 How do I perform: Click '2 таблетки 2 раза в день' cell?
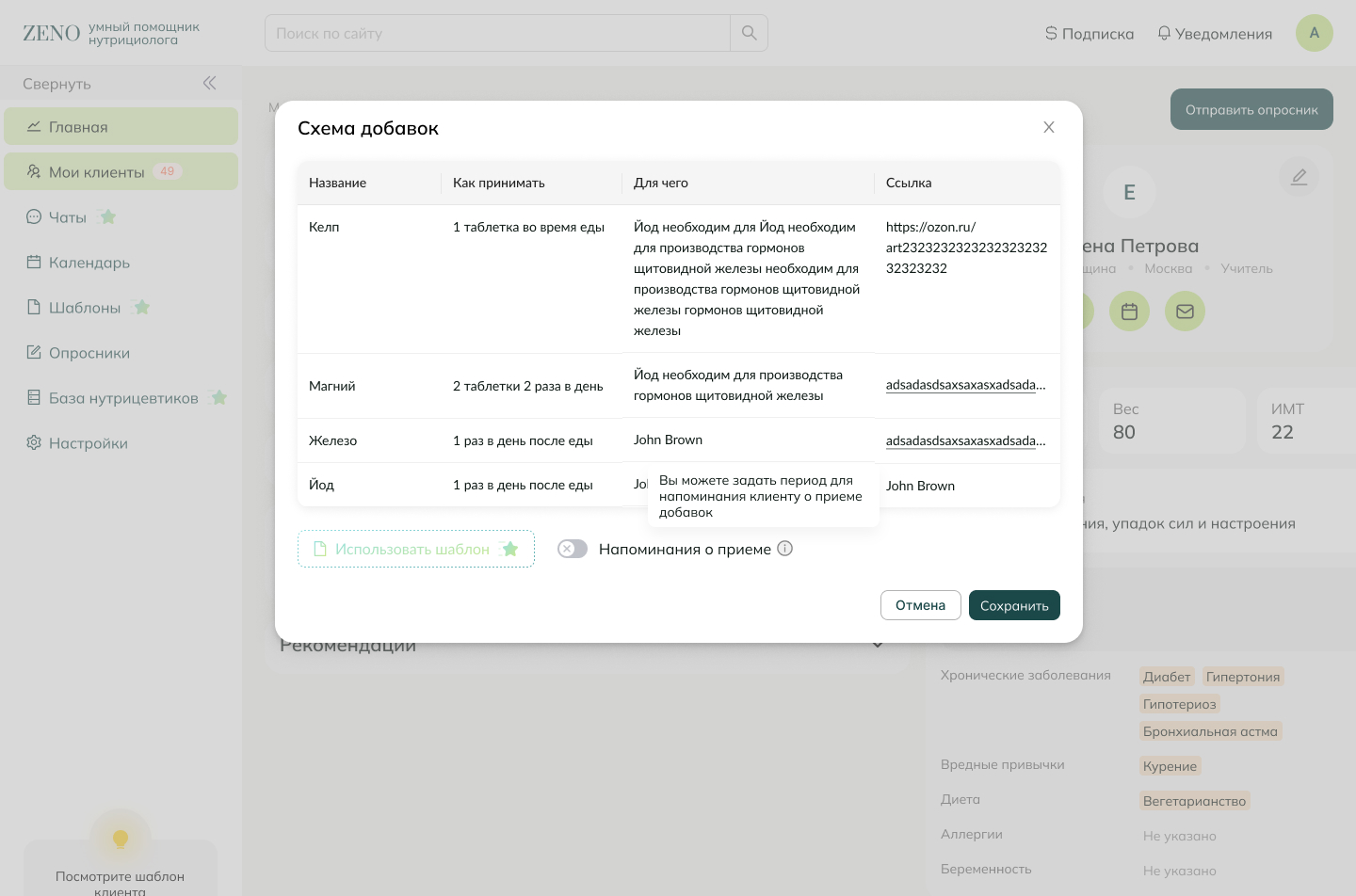coord(532,386)
